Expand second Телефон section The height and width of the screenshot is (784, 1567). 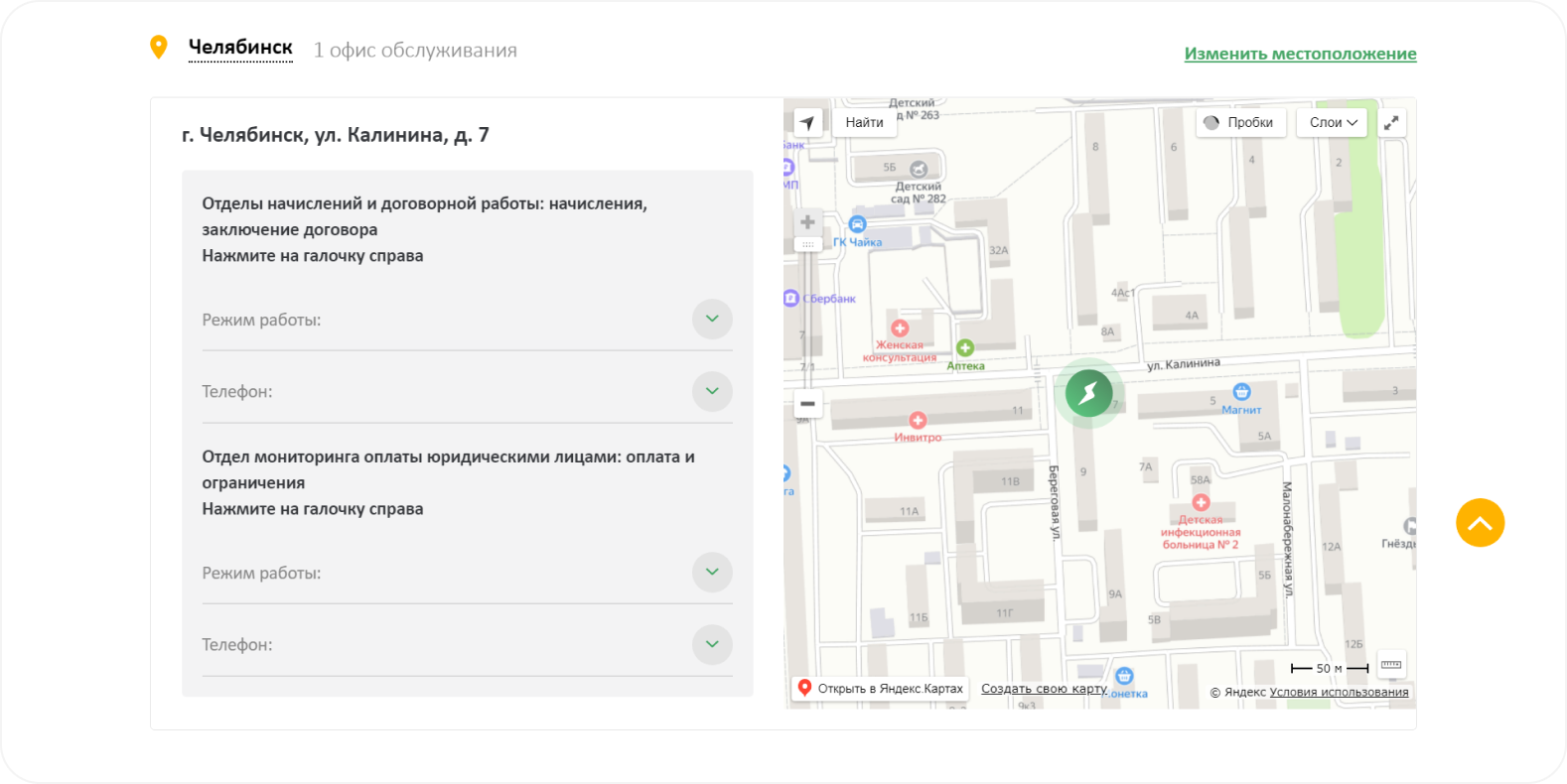(712, 644)
